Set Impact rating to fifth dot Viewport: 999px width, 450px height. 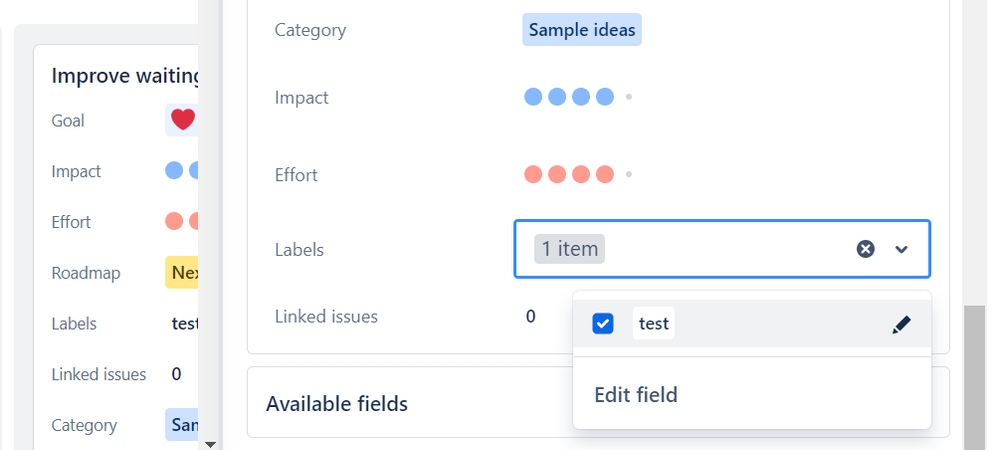click(629, 97)
